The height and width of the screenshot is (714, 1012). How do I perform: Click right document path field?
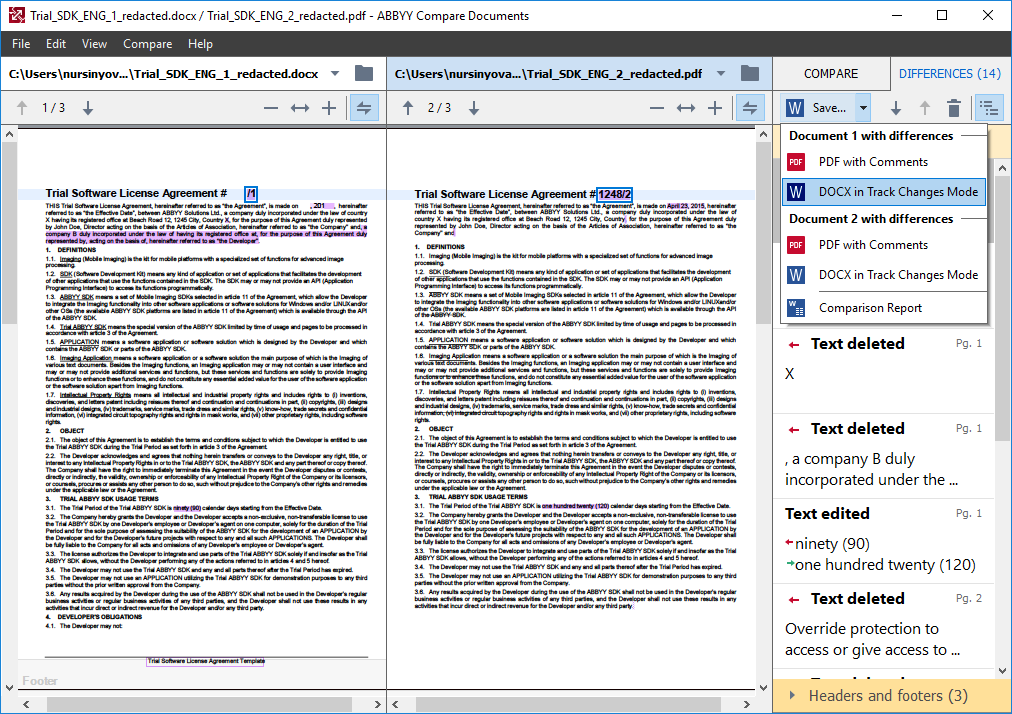[549, 74]
